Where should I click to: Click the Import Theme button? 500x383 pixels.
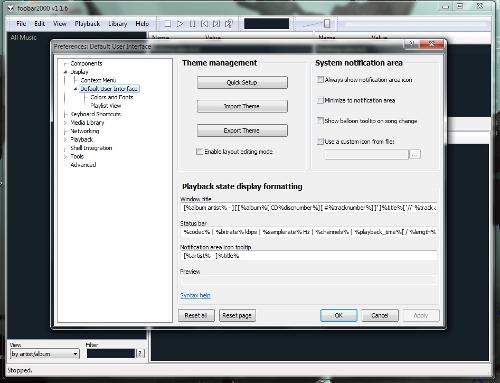[242, 106]
